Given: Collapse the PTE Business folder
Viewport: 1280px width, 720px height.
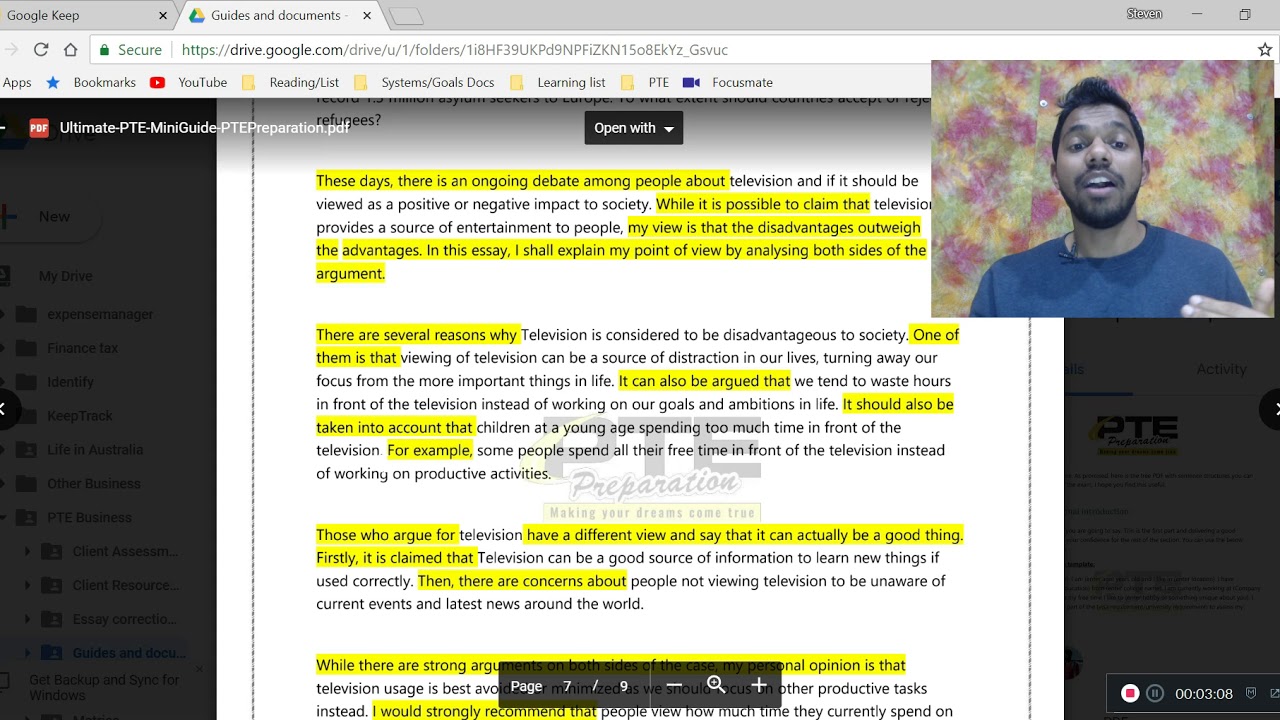Looking at the screenshot, I should tap(4, 517).
